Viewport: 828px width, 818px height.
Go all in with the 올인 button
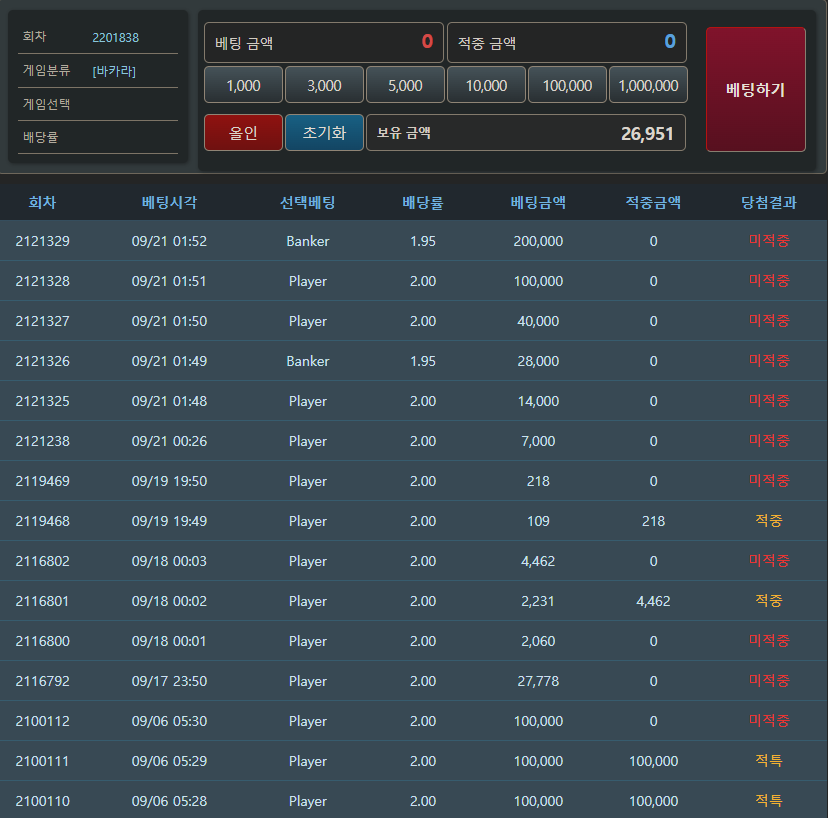pyautogui.click(x=243, y=133)
